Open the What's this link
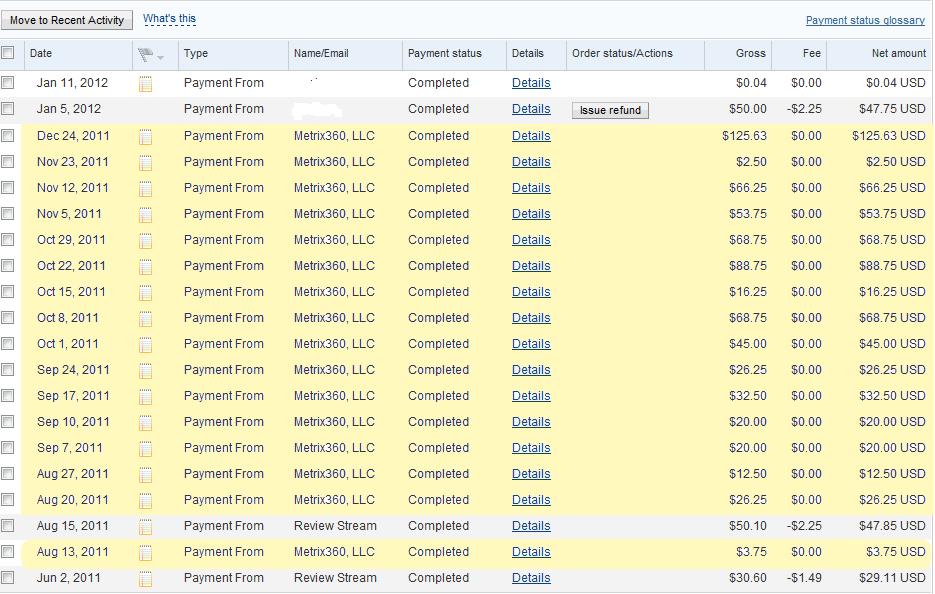 click(168, 17)
